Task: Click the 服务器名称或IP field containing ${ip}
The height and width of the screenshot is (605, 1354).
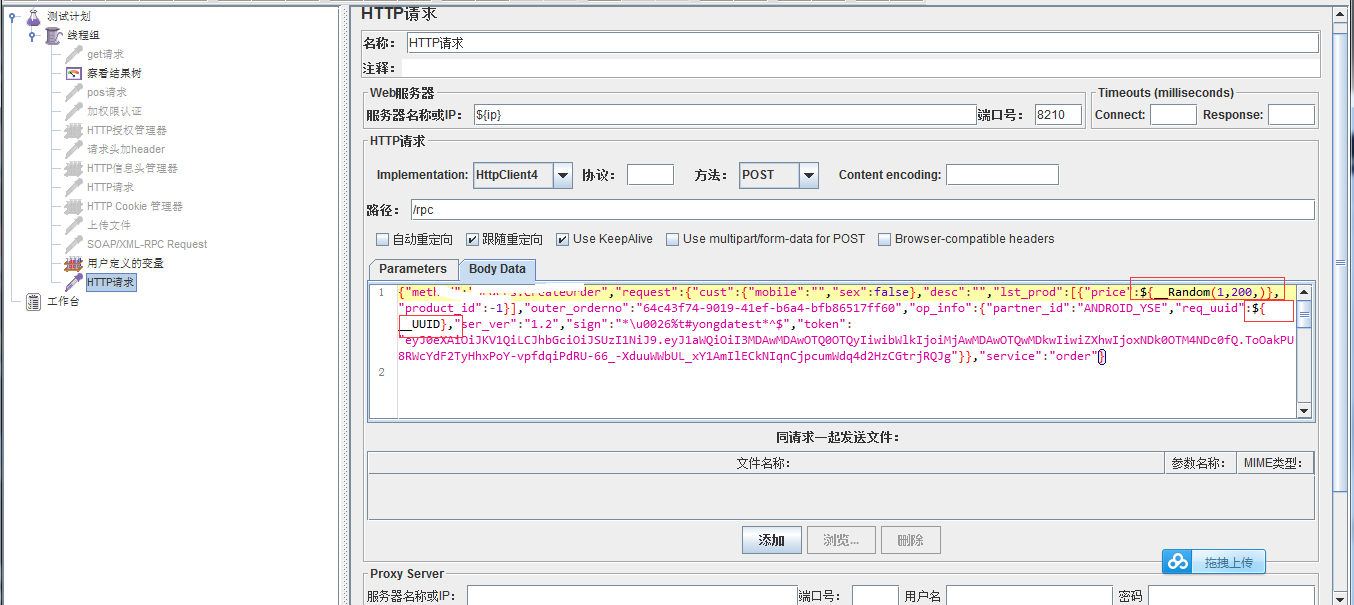Action: [x=724, y=115]
